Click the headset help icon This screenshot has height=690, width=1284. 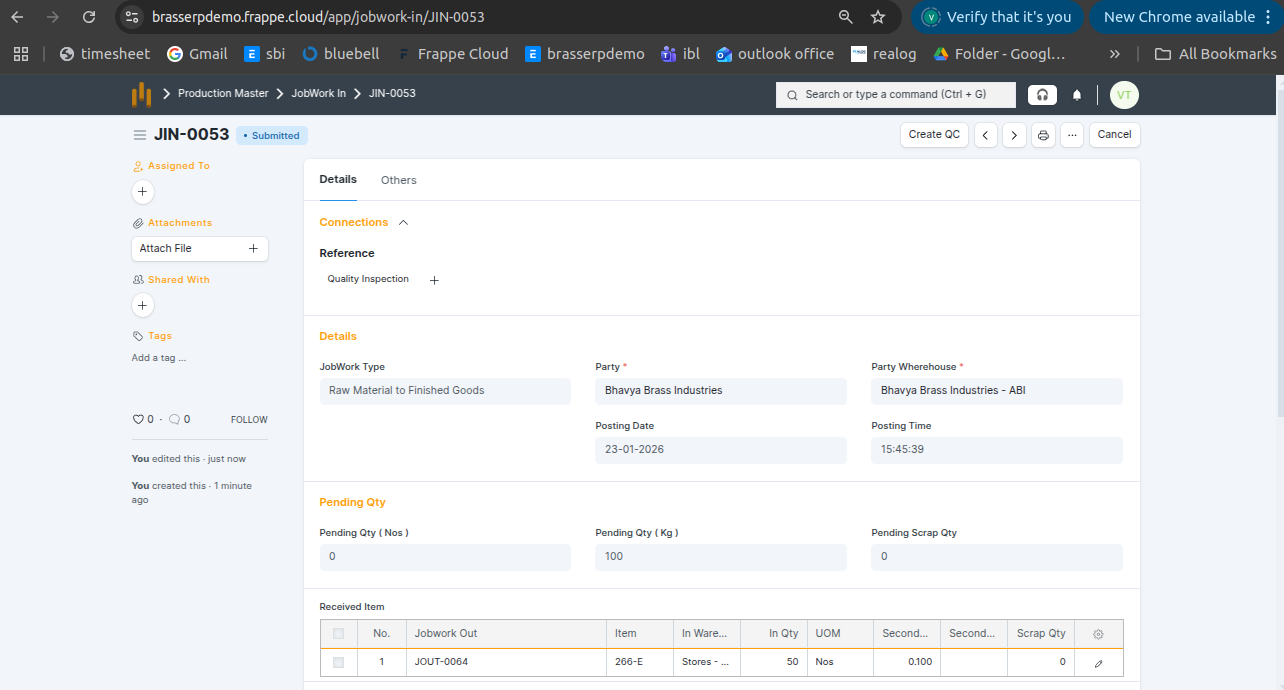point(1042,95)
